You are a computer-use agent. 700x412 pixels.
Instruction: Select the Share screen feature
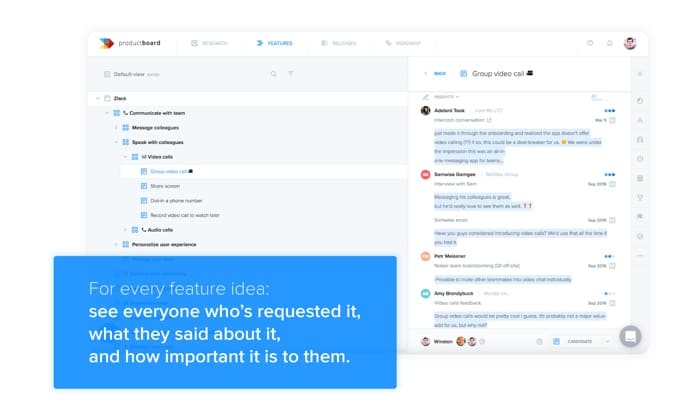[165, 185]
